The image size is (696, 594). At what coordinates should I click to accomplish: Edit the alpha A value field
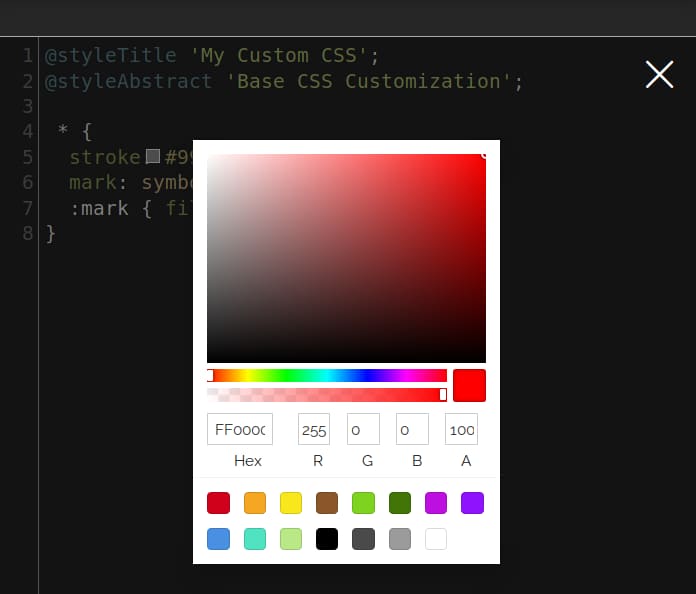(x=461, y=429)
